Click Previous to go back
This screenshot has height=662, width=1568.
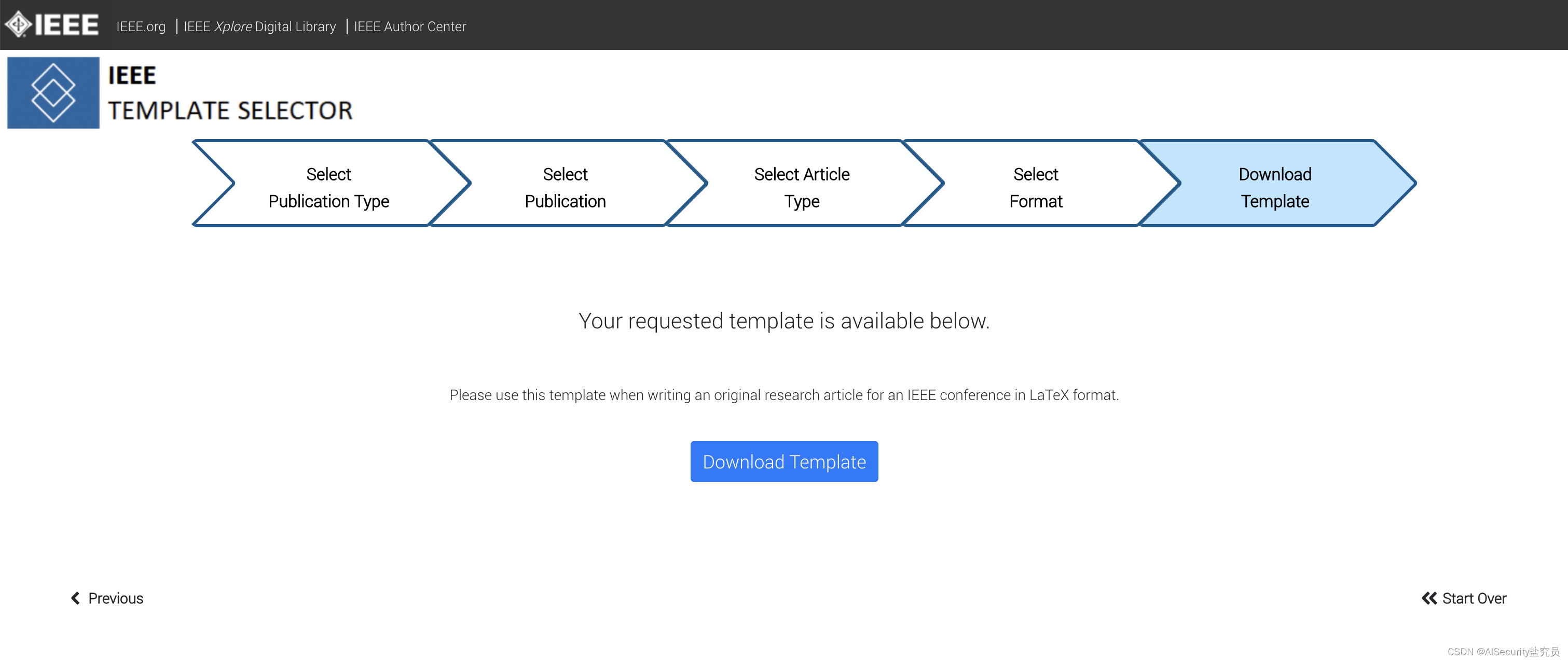107,597
